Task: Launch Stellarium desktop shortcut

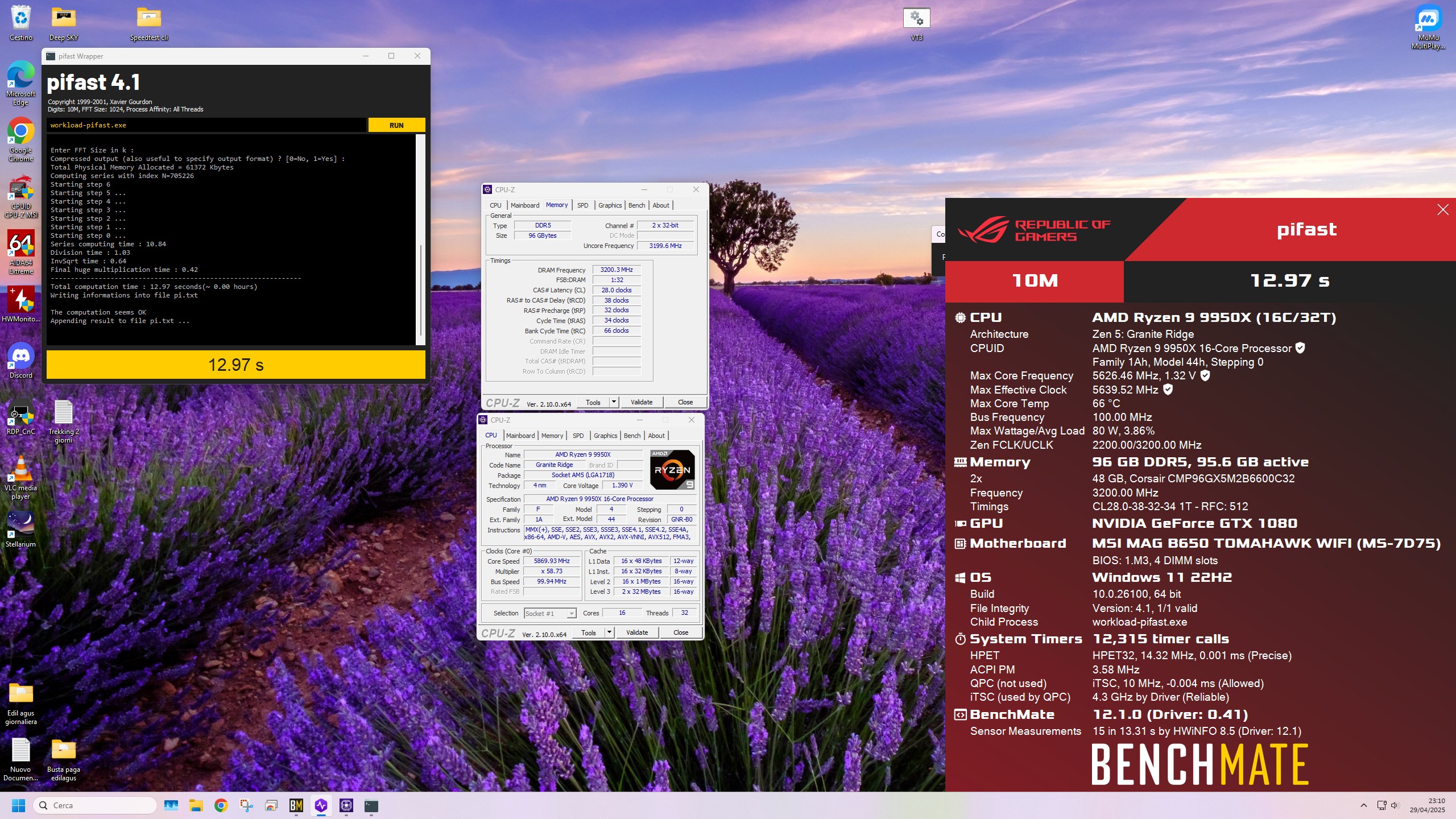Action: 21,529
